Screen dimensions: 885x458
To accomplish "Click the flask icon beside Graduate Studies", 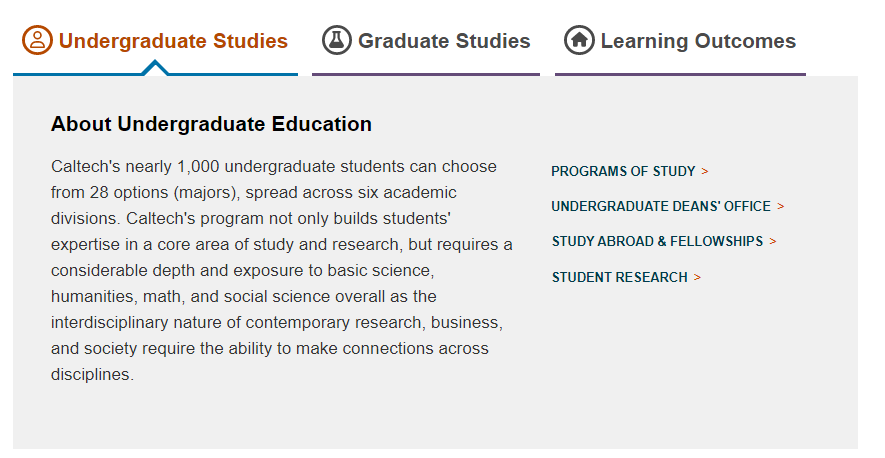I will (x=337, y=41).
